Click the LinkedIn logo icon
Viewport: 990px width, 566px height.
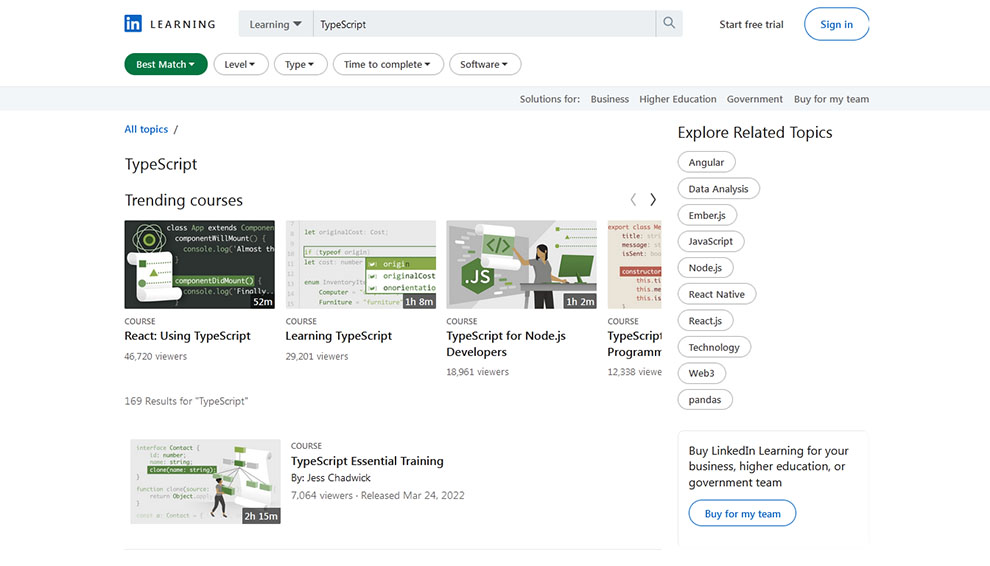pos(133,24)
